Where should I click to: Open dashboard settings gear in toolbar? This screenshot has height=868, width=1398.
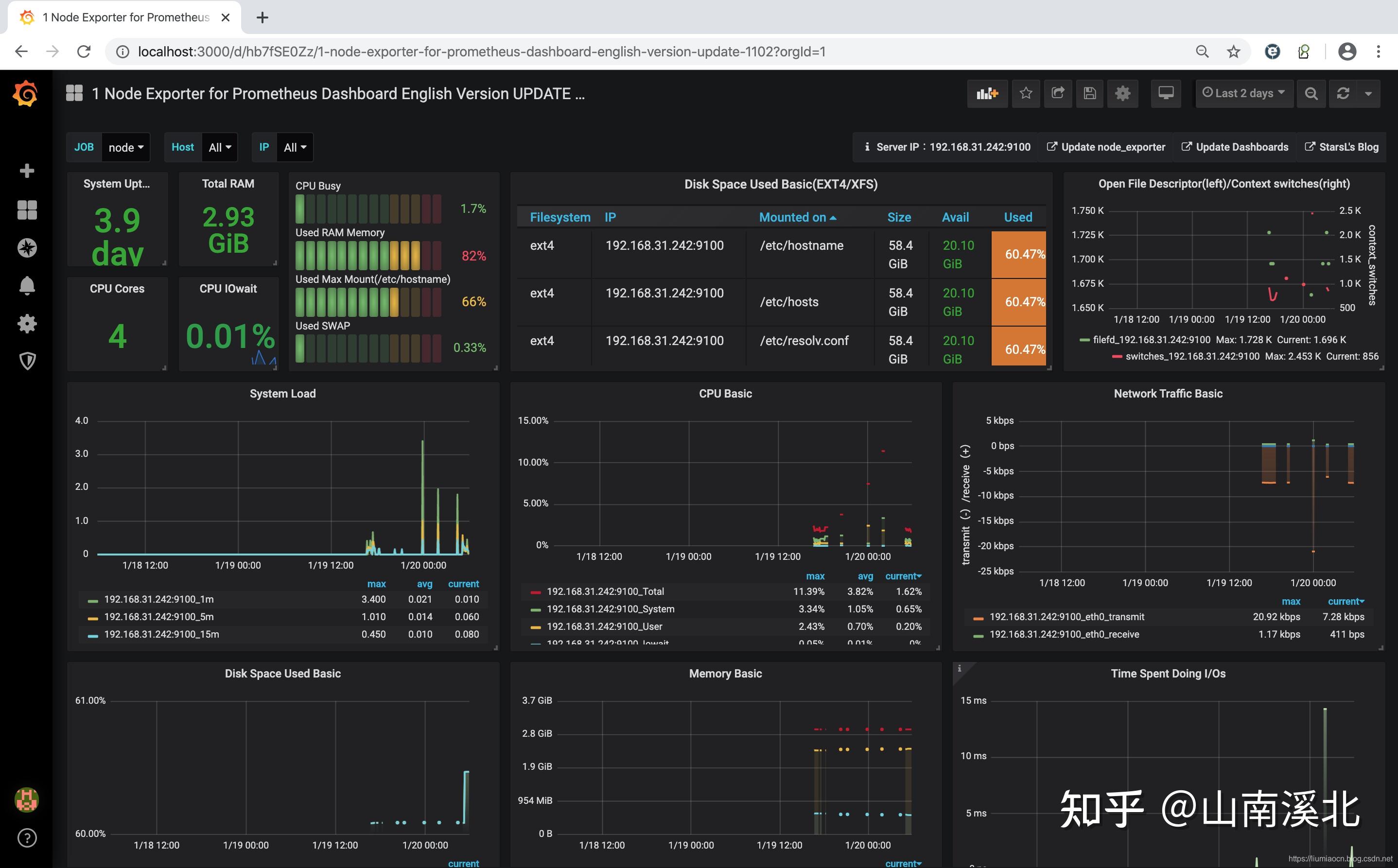click(x=1122, y=94)
